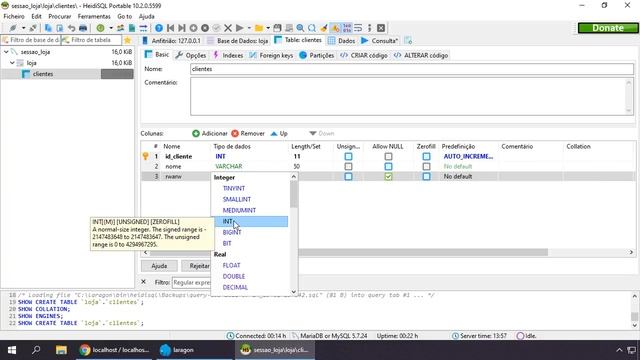Click the Copy toolbar icon
Screen dimensions: 640x360
pyautogui.click(x=48, y=28)
